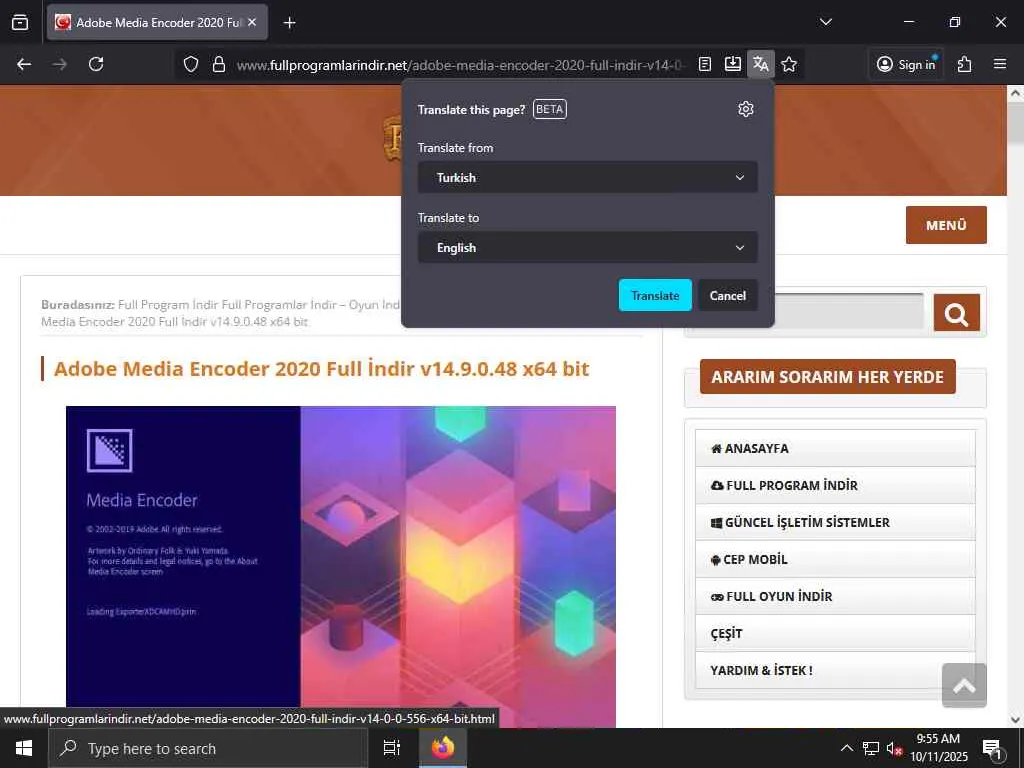Open ÇEŞİT menu item

[835, 633]
